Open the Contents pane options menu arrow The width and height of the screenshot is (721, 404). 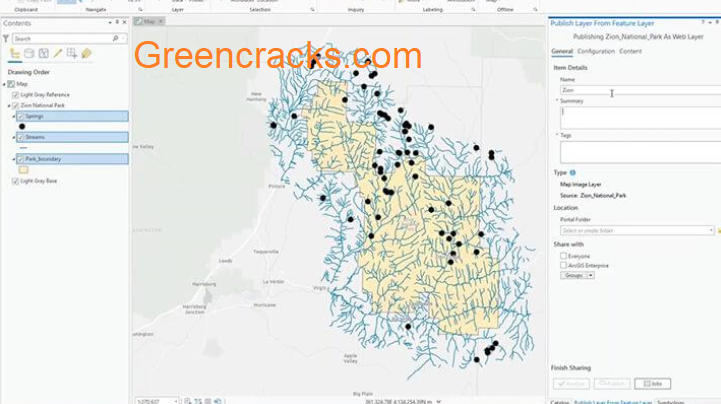(x=110, y=22)
